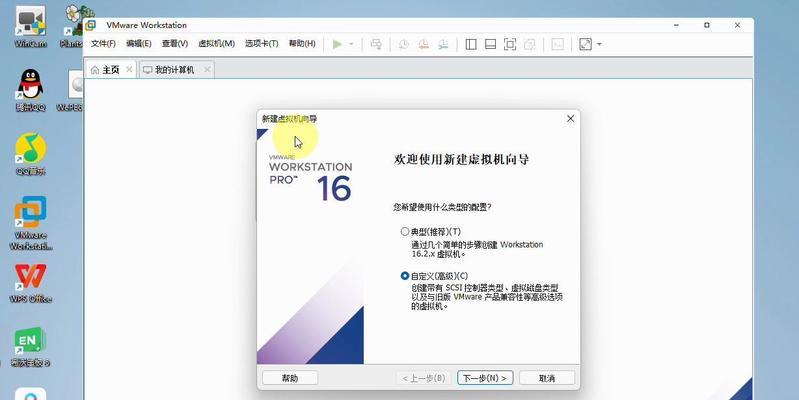The image size is (799, 400).
Task: Open the snapshot manager icon
Action: 443,44
